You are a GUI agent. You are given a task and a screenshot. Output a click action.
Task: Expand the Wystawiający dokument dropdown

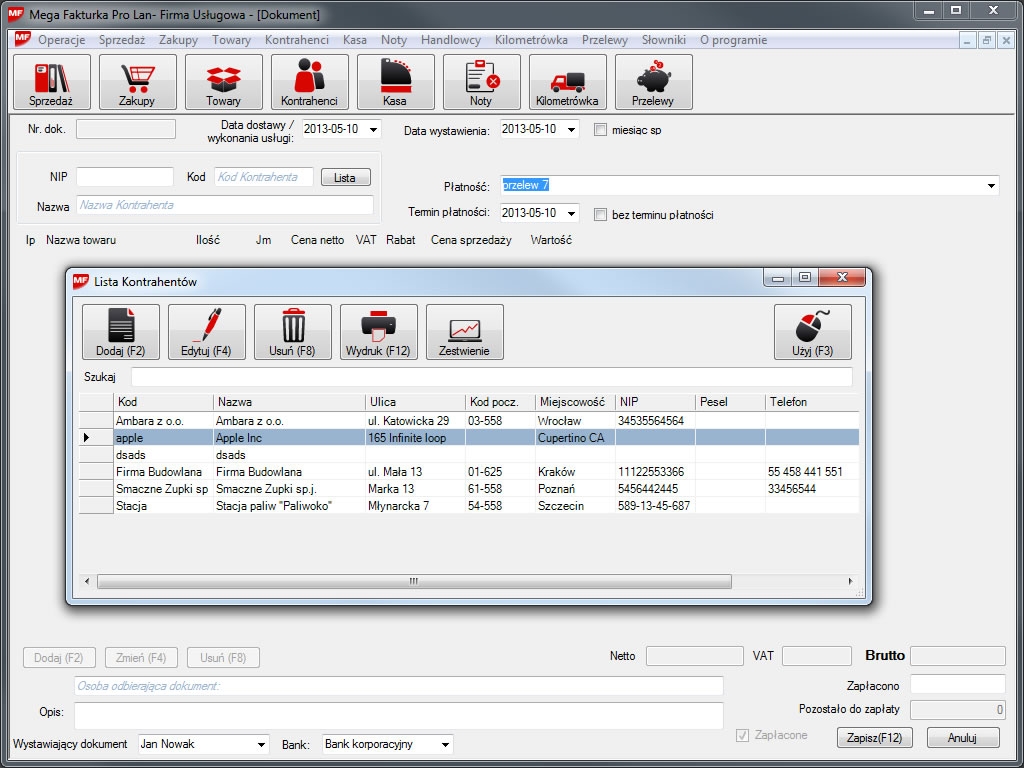pyautogui.click(x=262, y=744)
